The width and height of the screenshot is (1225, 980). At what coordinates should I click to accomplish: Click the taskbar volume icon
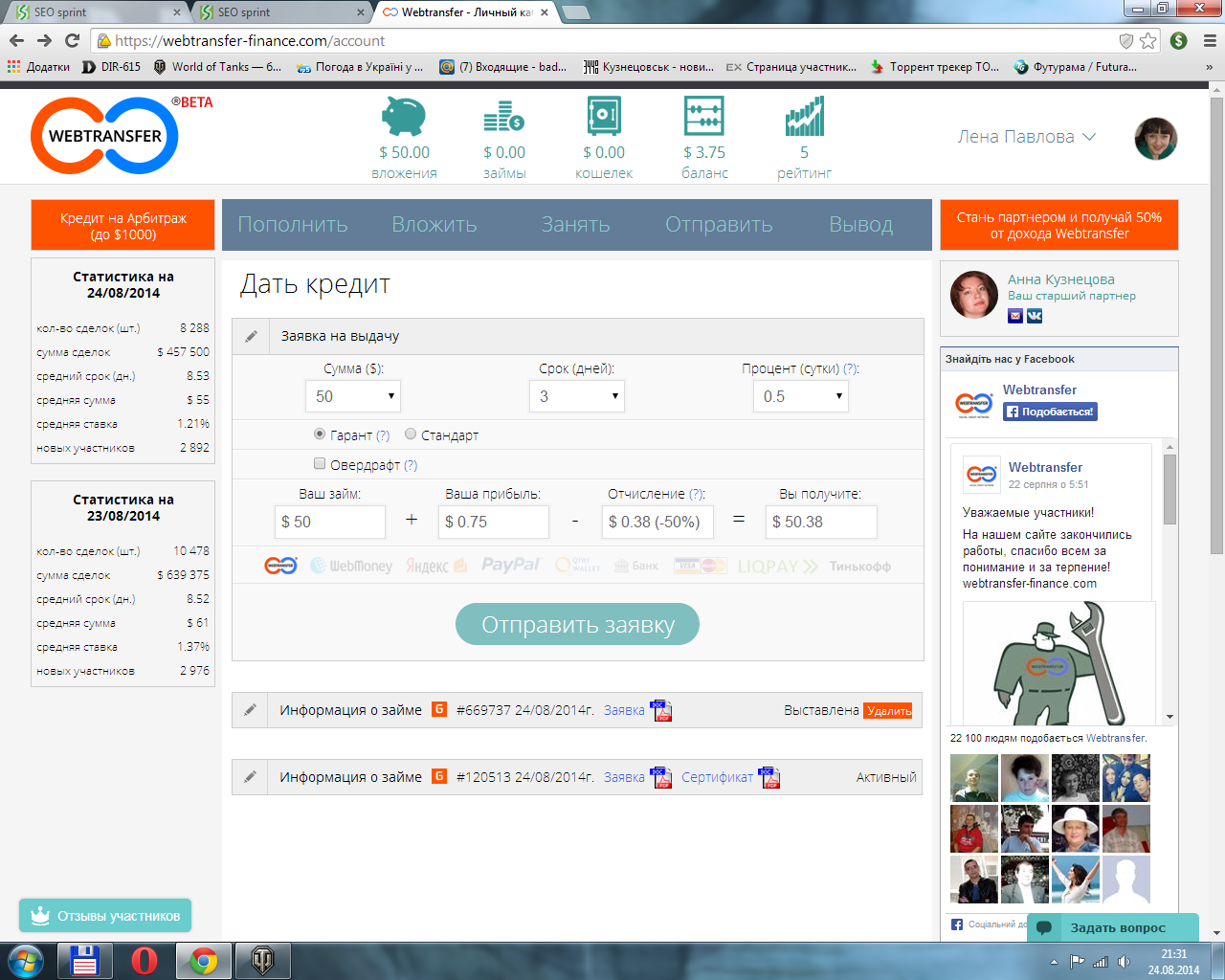[1124, 962]
